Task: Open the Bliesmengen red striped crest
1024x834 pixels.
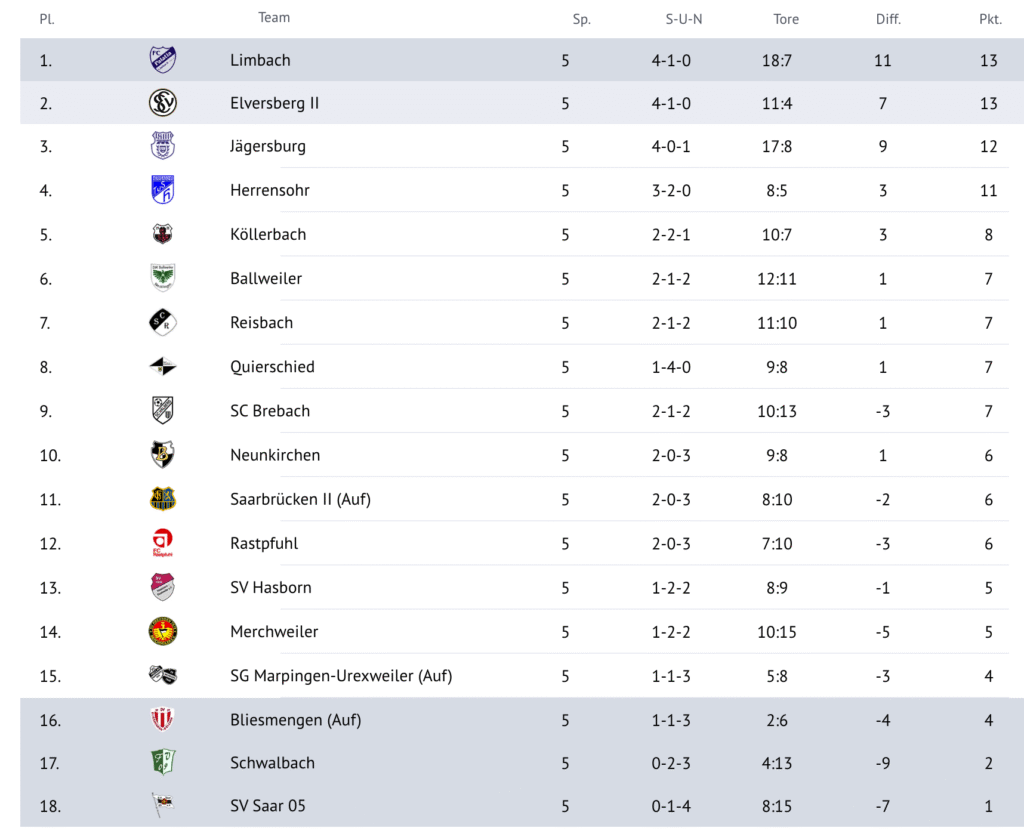Action: [x=163, y=720]
